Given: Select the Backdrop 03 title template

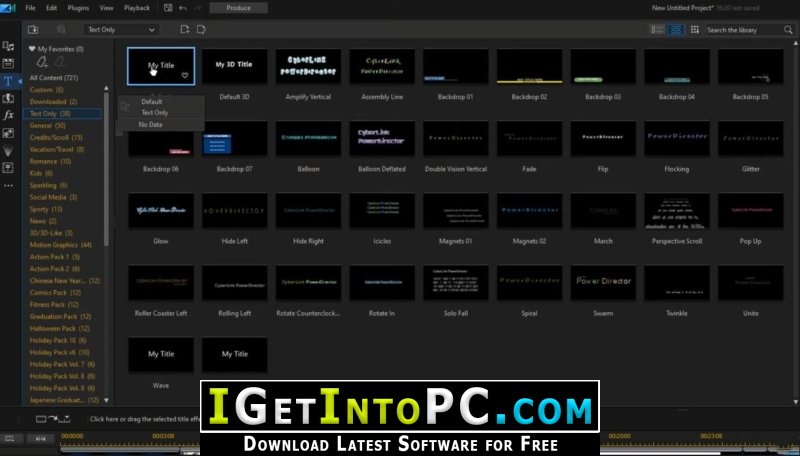Looking at the screenshot, I should pyautogui.click(x=602, y=74).
